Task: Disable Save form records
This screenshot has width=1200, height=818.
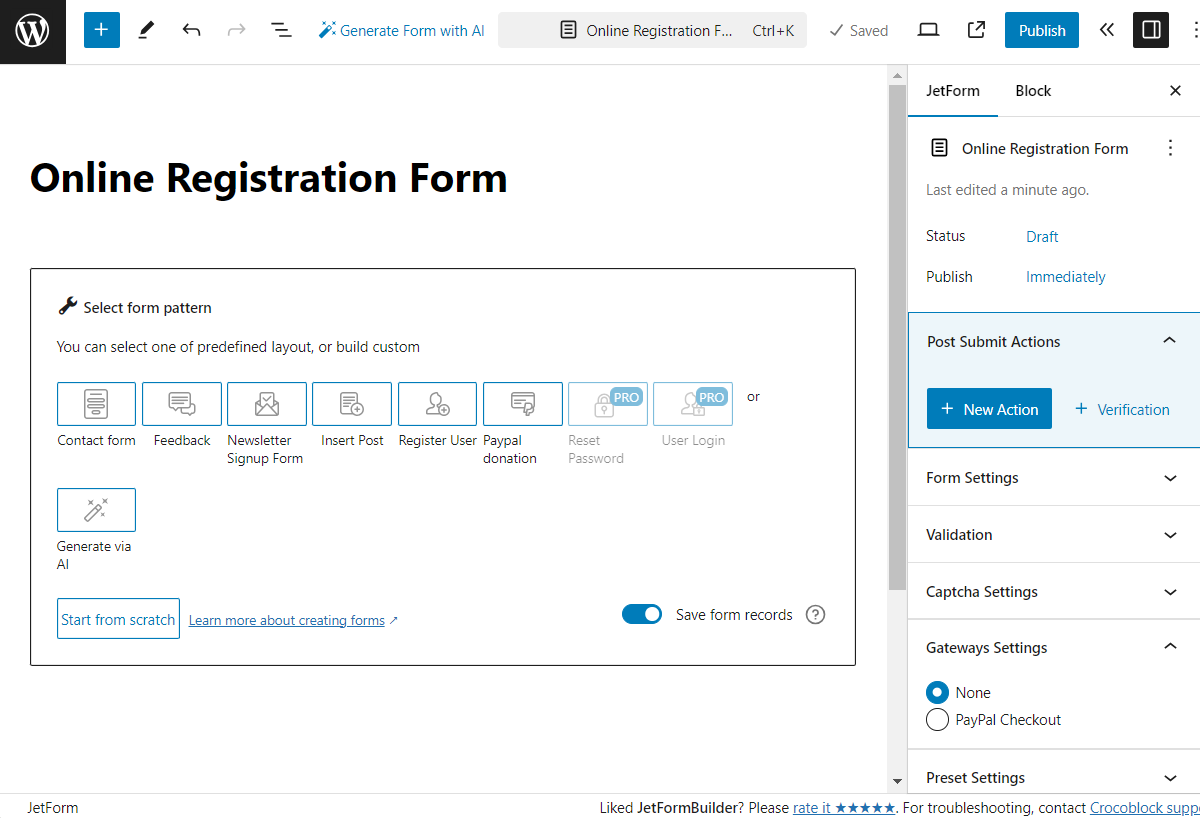Action: 642,613
